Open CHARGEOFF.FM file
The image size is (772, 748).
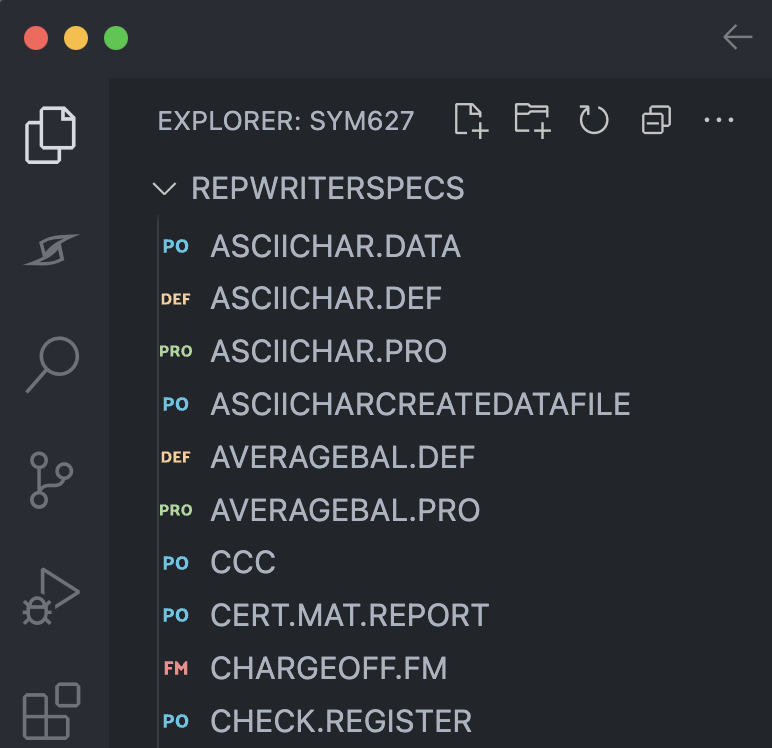coord(328,668)
